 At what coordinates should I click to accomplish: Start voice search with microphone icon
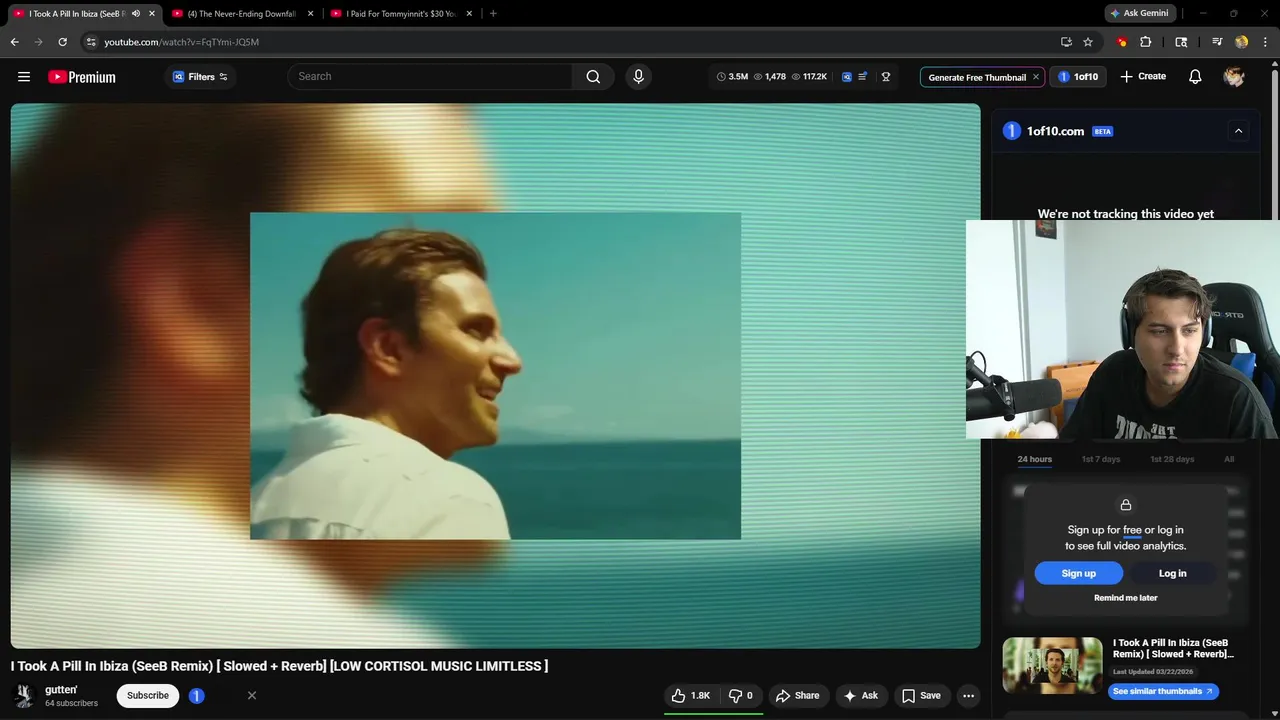point(638,77)
